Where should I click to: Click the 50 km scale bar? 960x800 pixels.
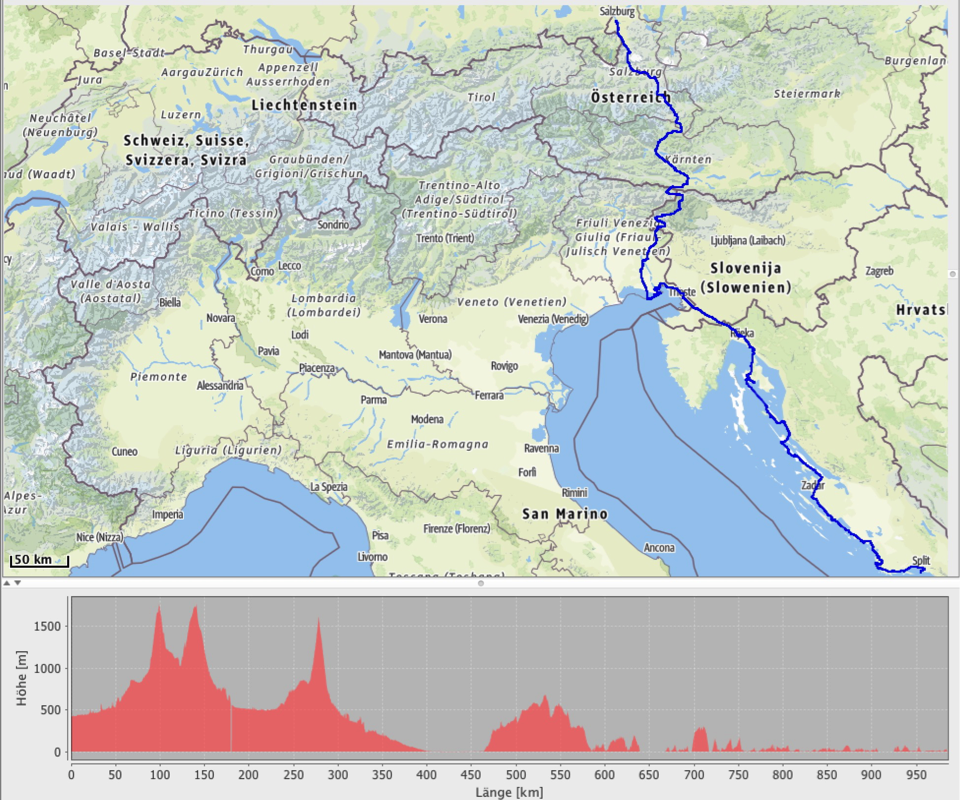(39, 560)
